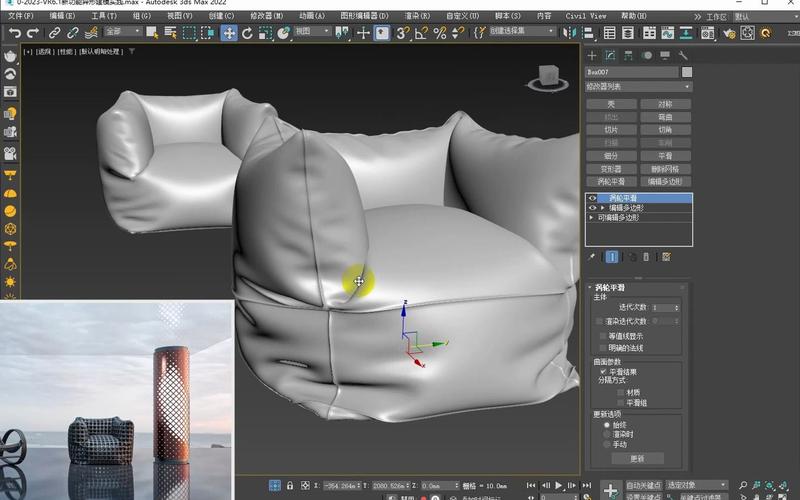
Task: Click the pin stack icon
Action: click(x=592, y=256)
